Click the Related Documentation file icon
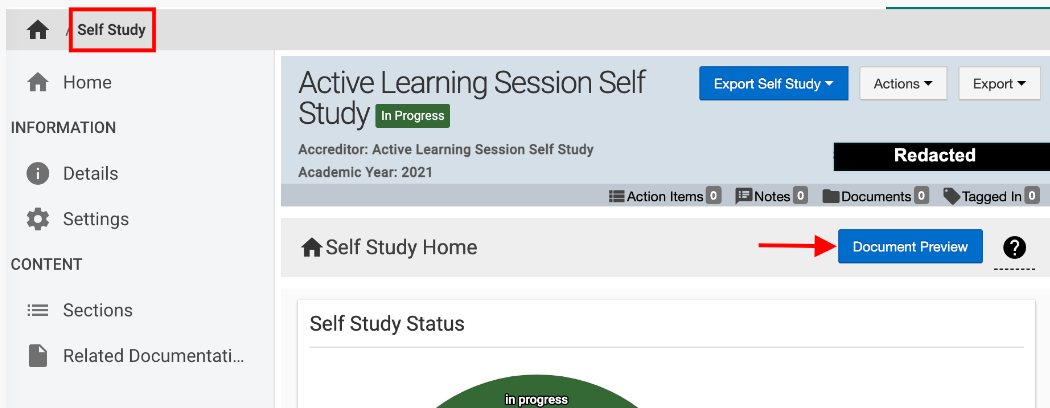 click(x=38, y=356)
